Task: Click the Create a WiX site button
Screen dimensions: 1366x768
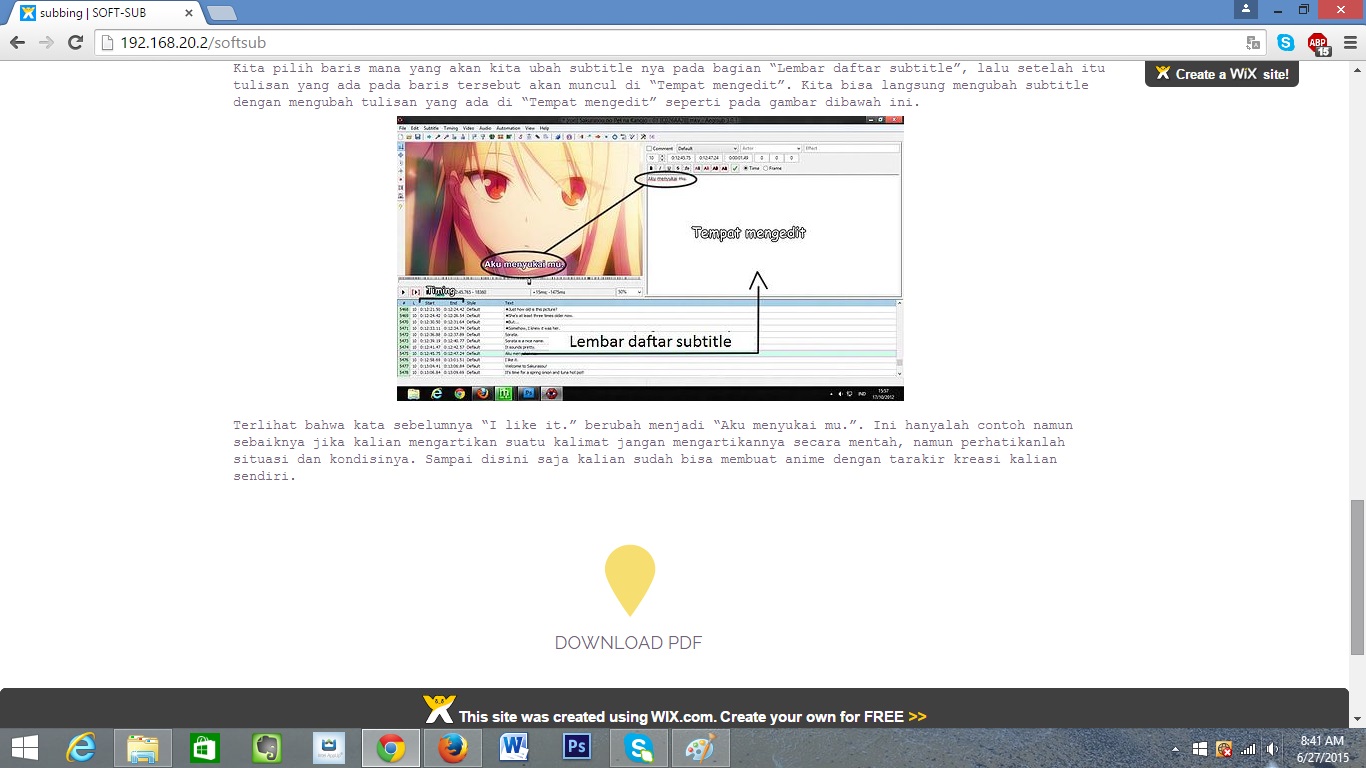Action: (1222, 74)
